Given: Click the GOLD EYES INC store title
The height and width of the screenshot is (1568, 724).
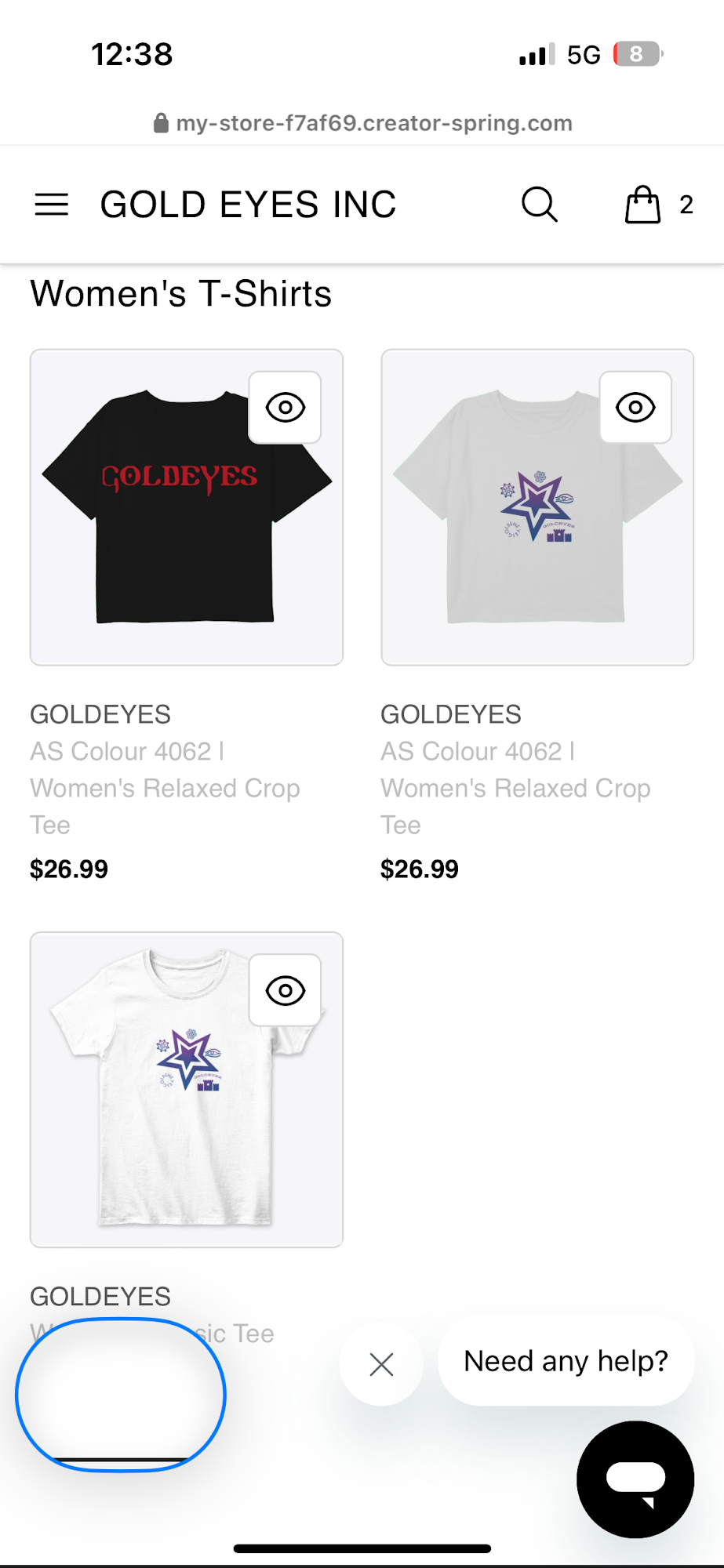Looking at the screenshot, I should click(x=248, y=205).
